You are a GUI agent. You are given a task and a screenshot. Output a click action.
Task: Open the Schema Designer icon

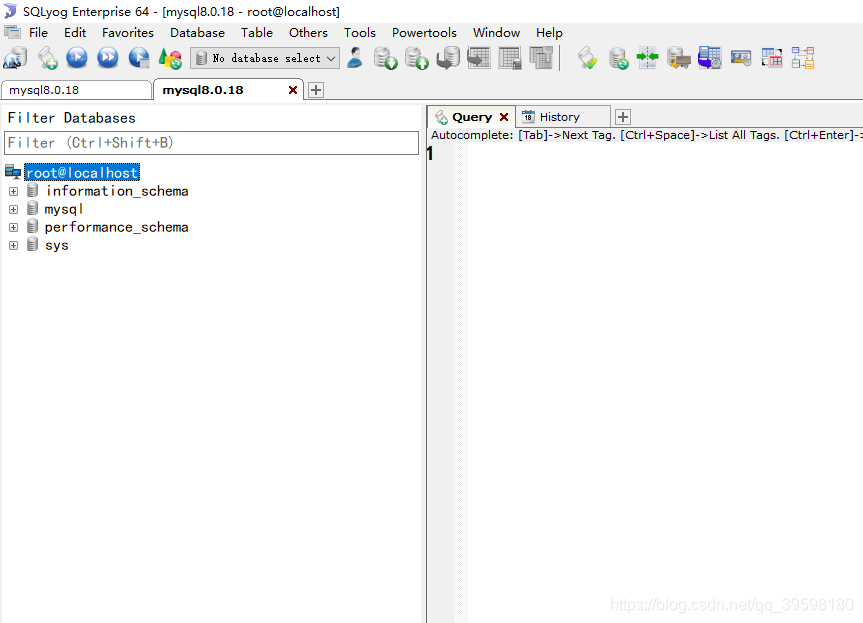point(803,58)
